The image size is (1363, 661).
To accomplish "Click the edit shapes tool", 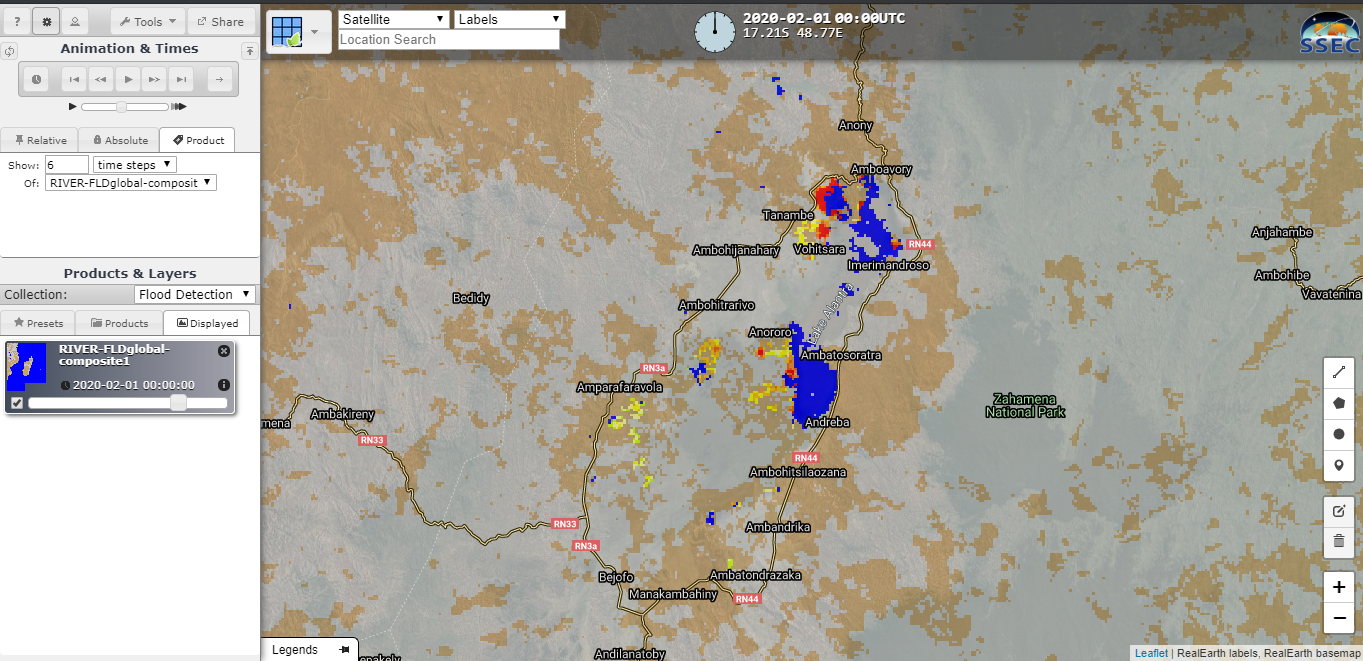I will 1339,511.
